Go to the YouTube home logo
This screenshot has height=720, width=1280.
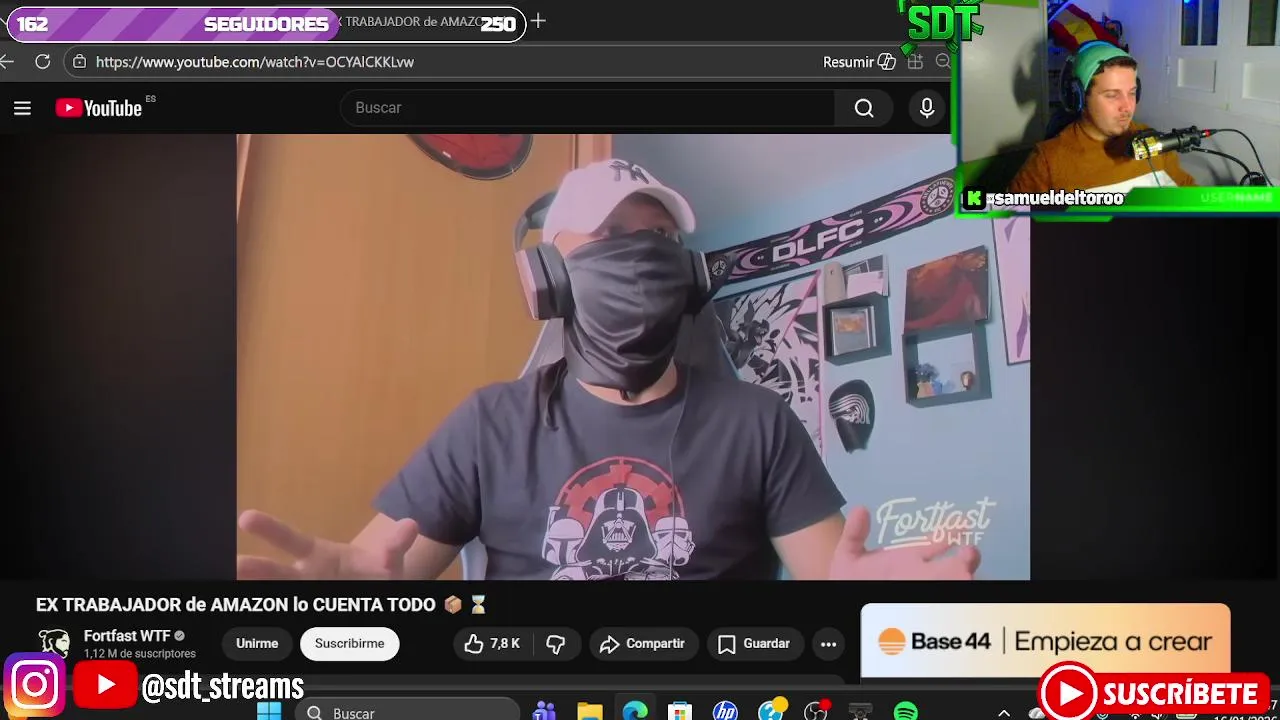point(99,108)
